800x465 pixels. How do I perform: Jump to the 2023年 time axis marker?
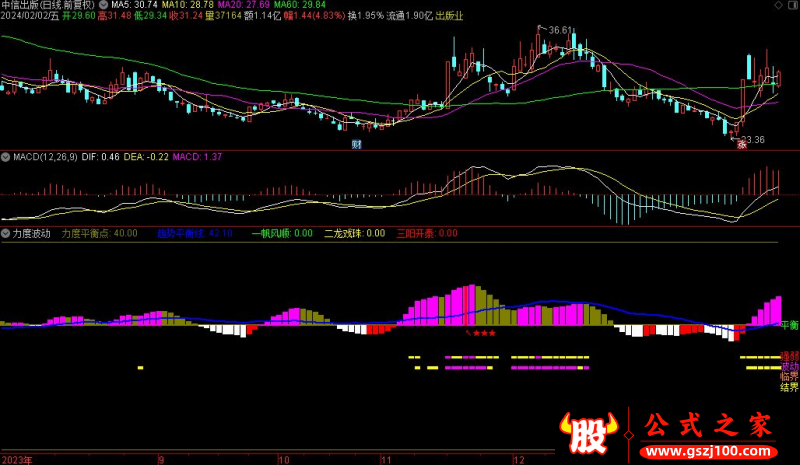(17, 460)
